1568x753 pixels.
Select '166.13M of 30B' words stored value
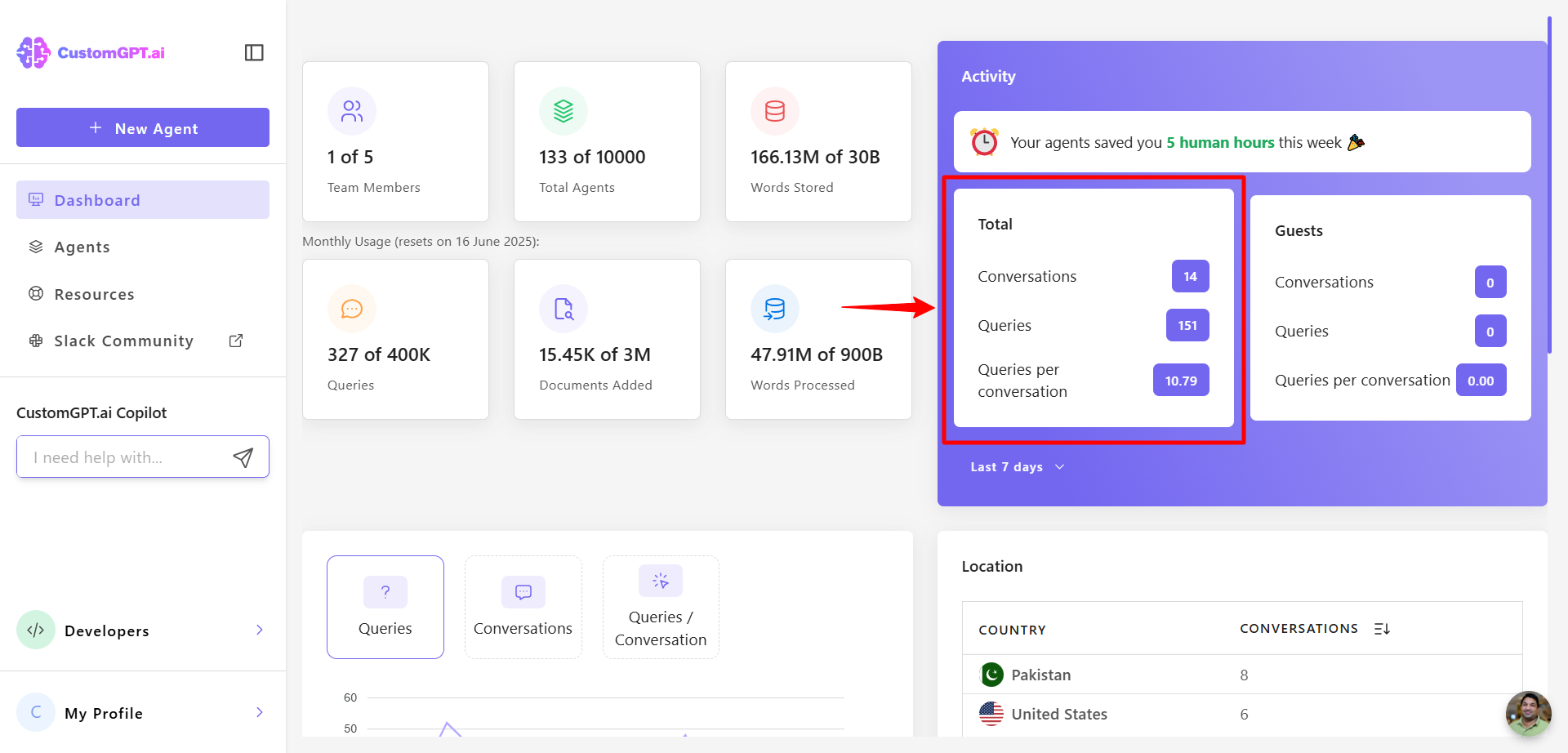(815, 157)
